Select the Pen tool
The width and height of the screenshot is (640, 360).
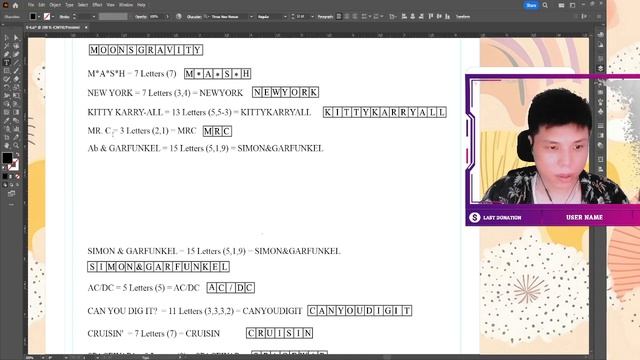click(x=7, y=54)
